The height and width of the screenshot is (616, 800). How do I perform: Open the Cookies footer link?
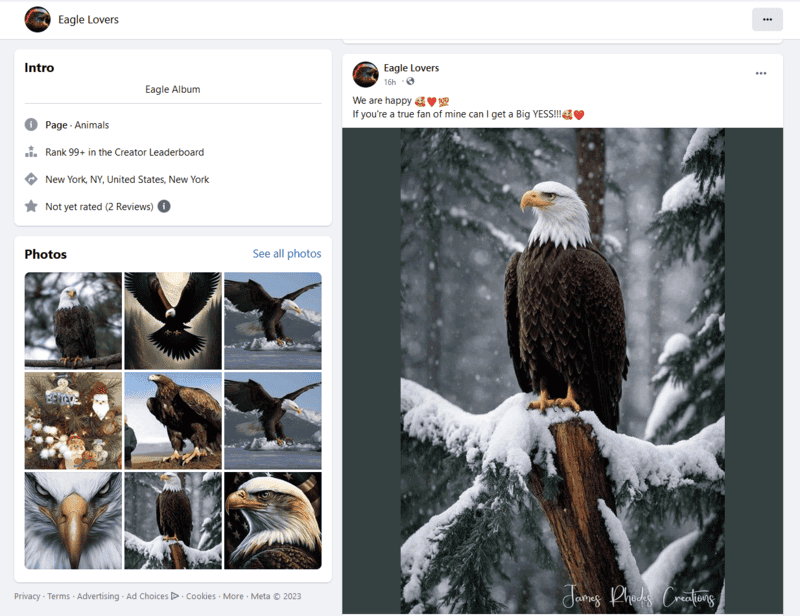coord(201,596)
